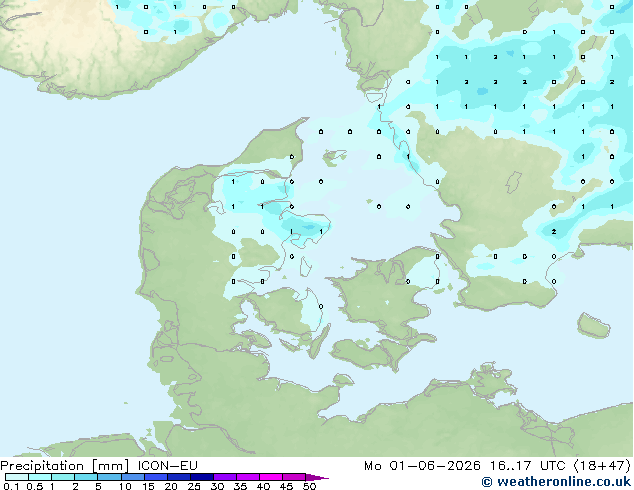Click the "45" legend scale label
Image resolution: width=634 pixels, height=490 pixels.
(x=286, y=486)
